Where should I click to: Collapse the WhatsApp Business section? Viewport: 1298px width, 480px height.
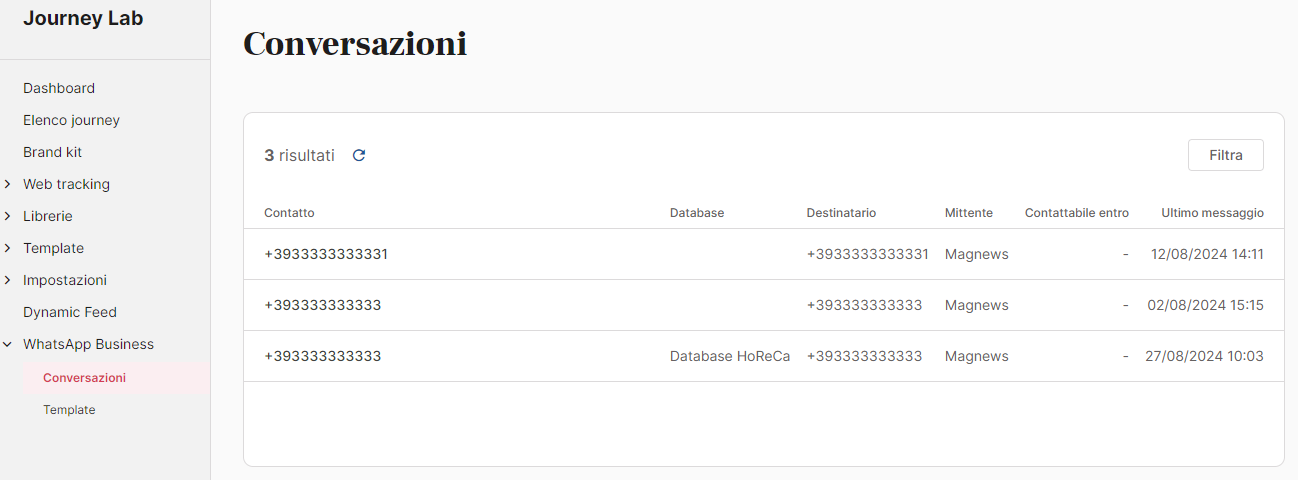[x=8, y=344]
